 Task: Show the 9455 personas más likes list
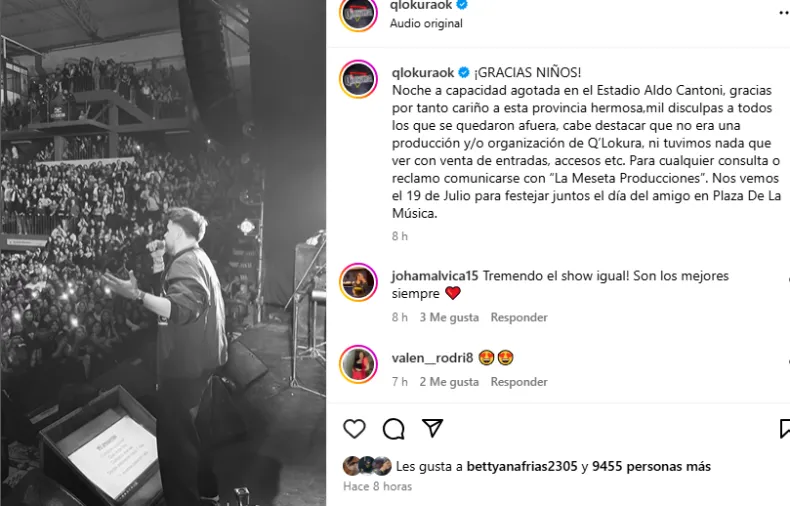(x=651, y=467)
